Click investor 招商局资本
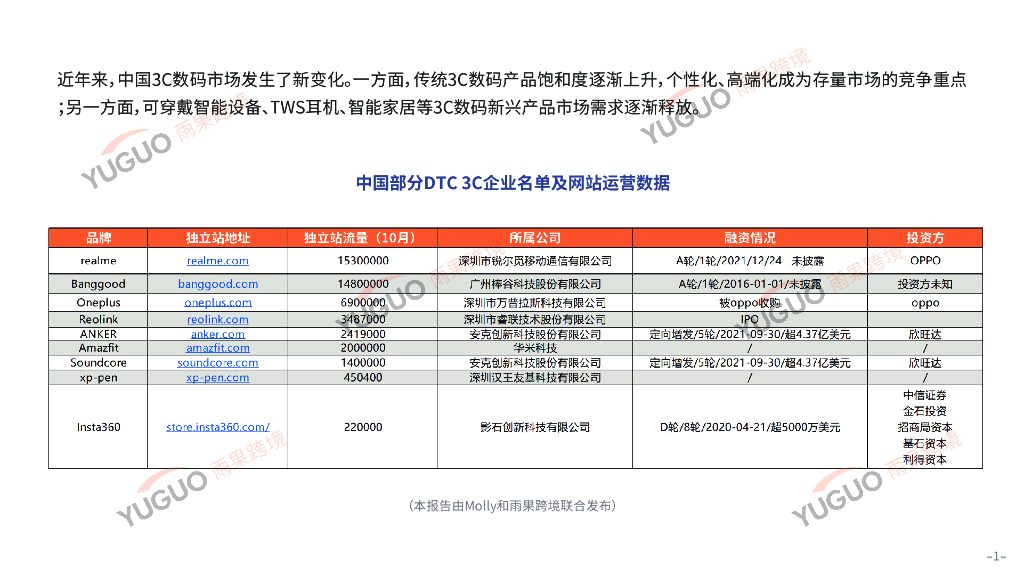The image size is (1024, 577). 925,427
